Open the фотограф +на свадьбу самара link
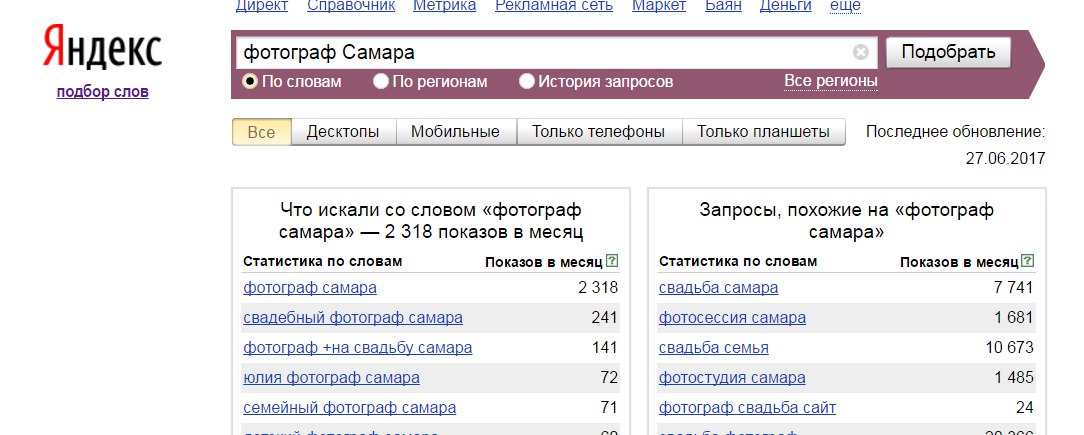Screen dimensions: 1084x435 point(357,347)
